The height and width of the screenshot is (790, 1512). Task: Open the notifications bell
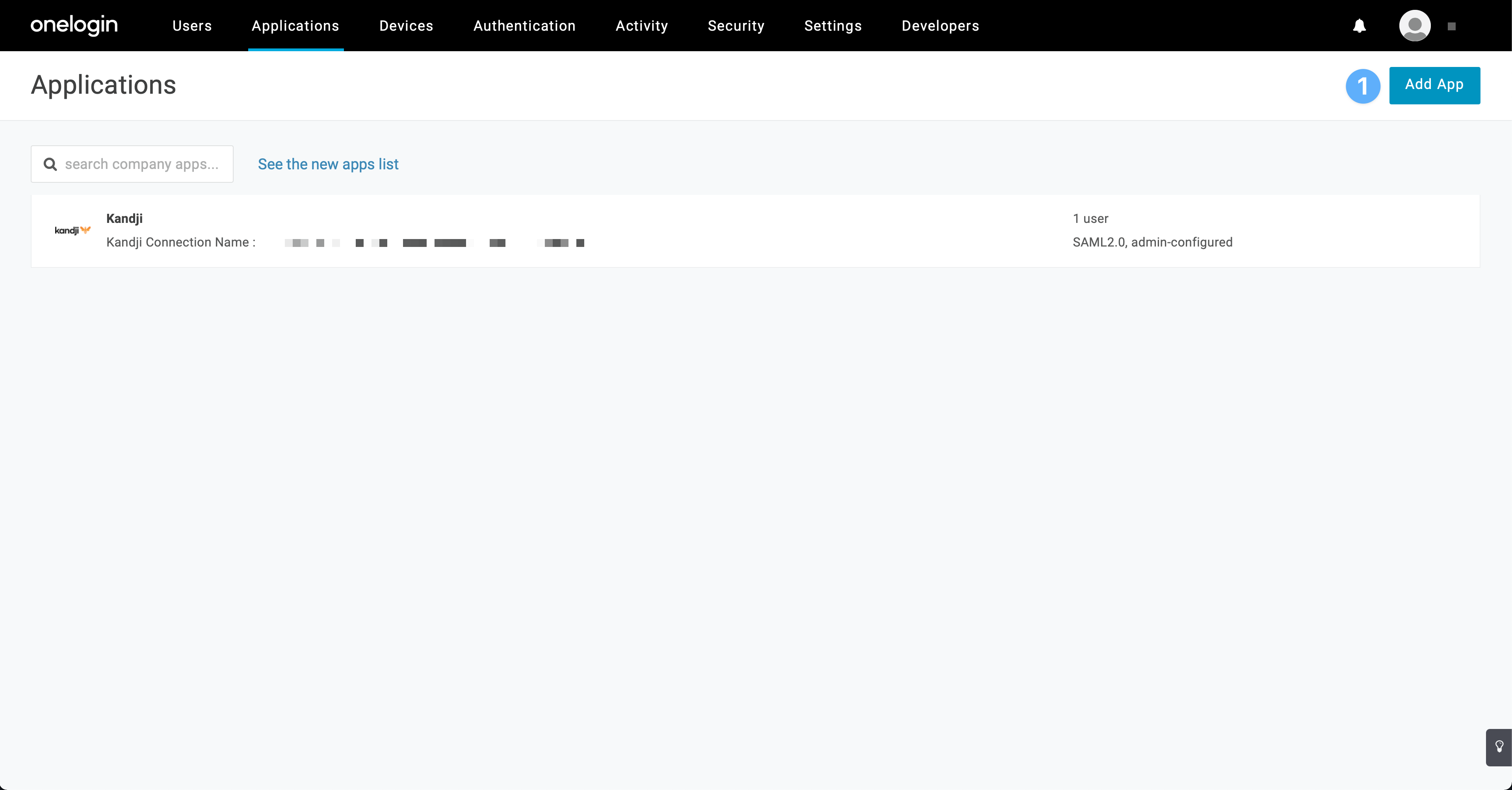point(1360,26)
